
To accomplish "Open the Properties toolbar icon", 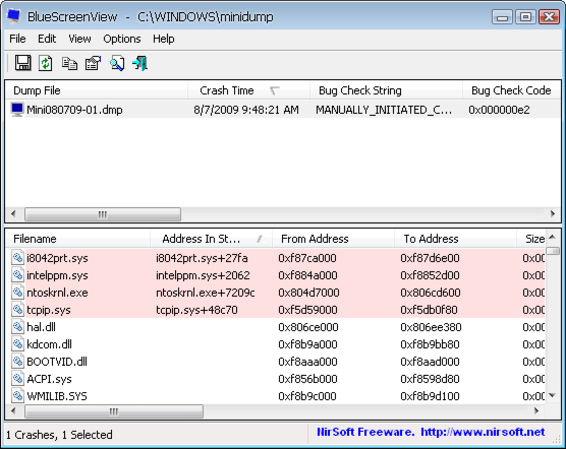I will (93, 64).
